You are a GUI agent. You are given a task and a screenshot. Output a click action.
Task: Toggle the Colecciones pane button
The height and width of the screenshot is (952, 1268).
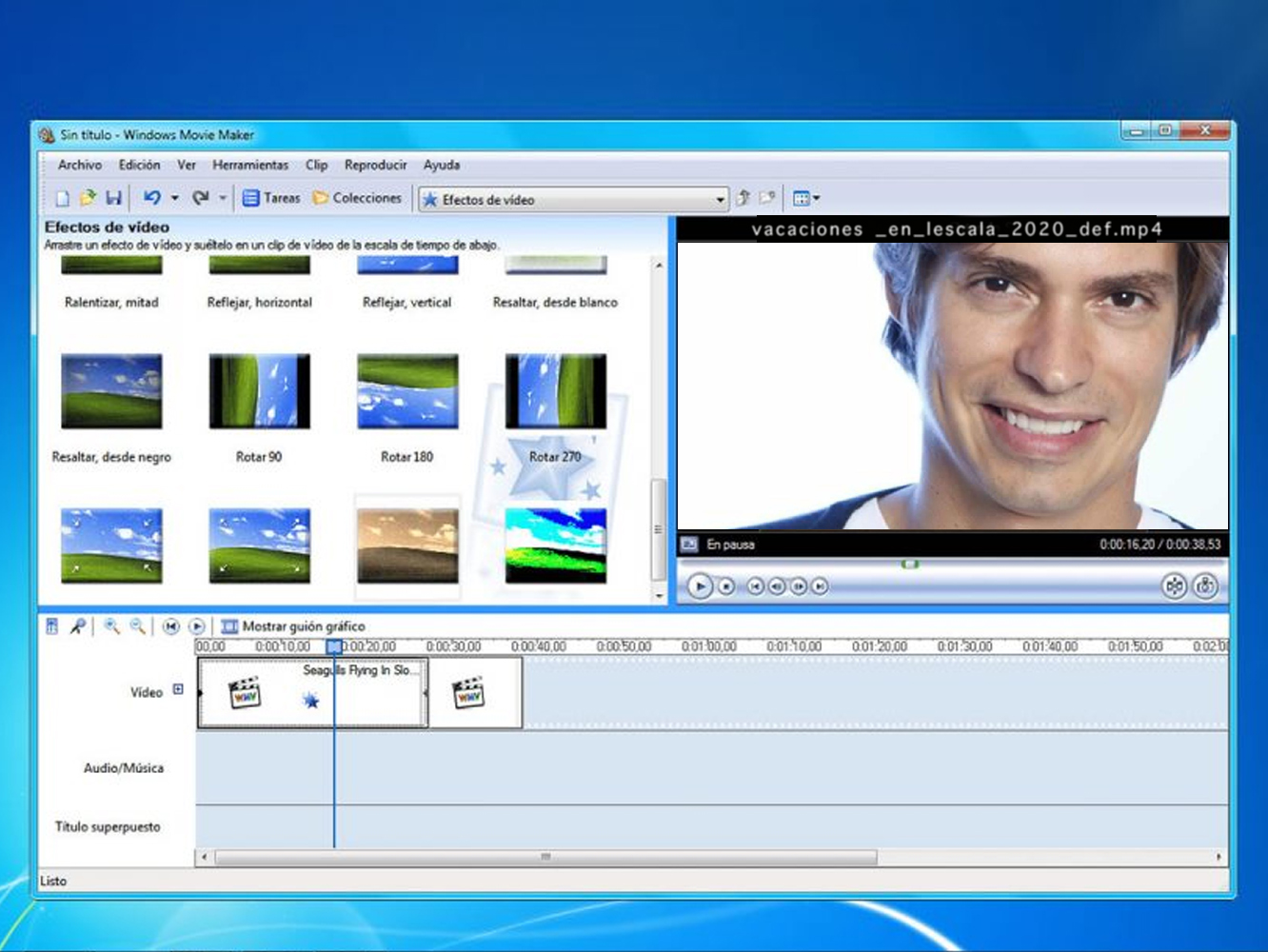(357, 198)
